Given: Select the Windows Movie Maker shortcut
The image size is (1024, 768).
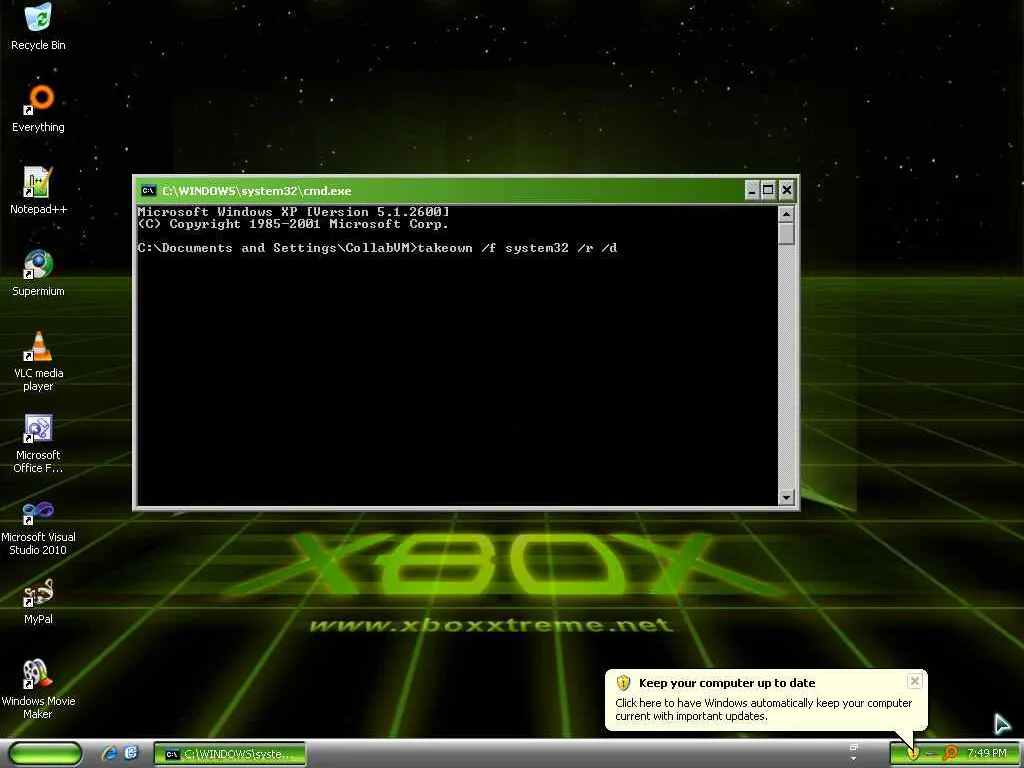Looking at the screenshot, I should pyautogui.click(x=38, y=690).
